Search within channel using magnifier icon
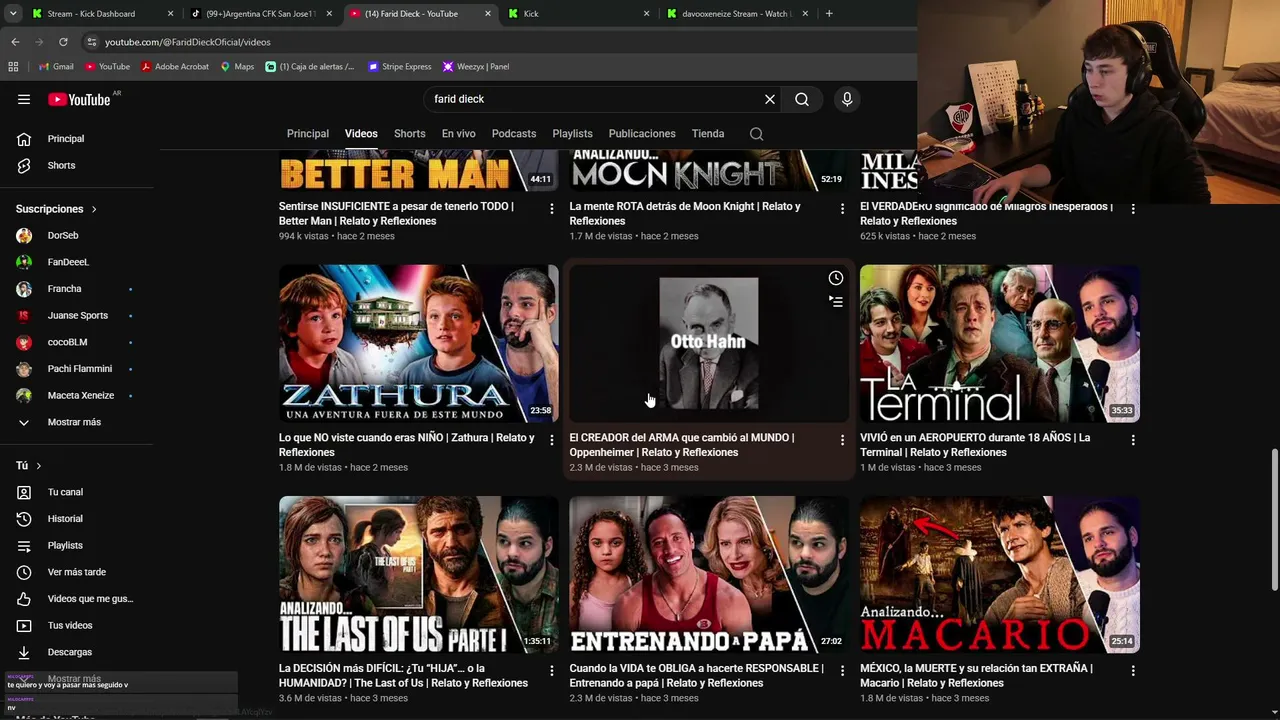The image size is (1280, 720). pyautogui.click(x=757, y=134)
